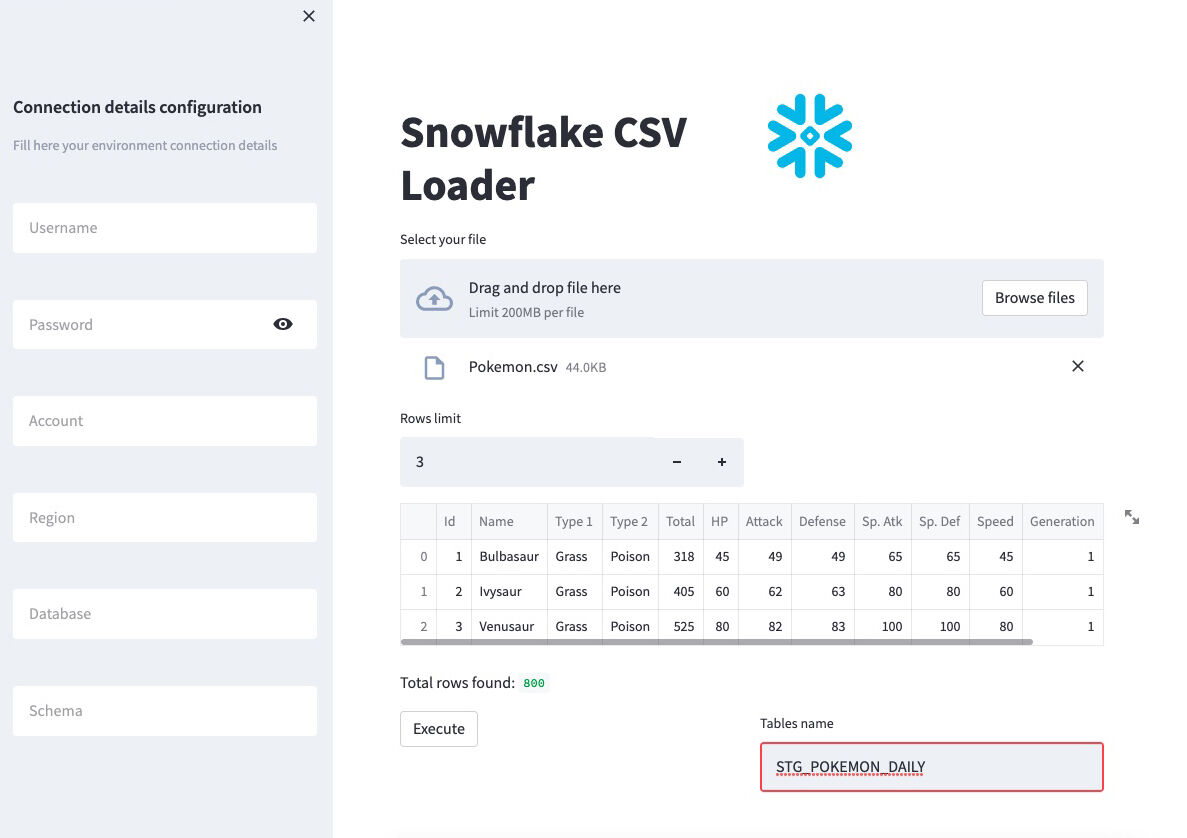Close the connection details sidebar
The height and width of the screenshot is (838, 1187).
coord(309,16)
